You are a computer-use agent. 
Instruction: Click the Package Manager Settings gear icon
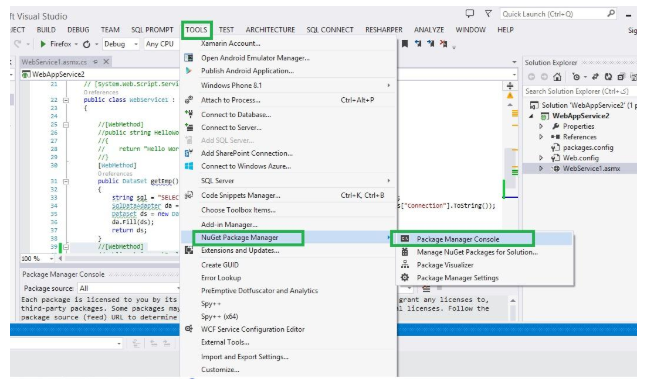coord(405,278)
